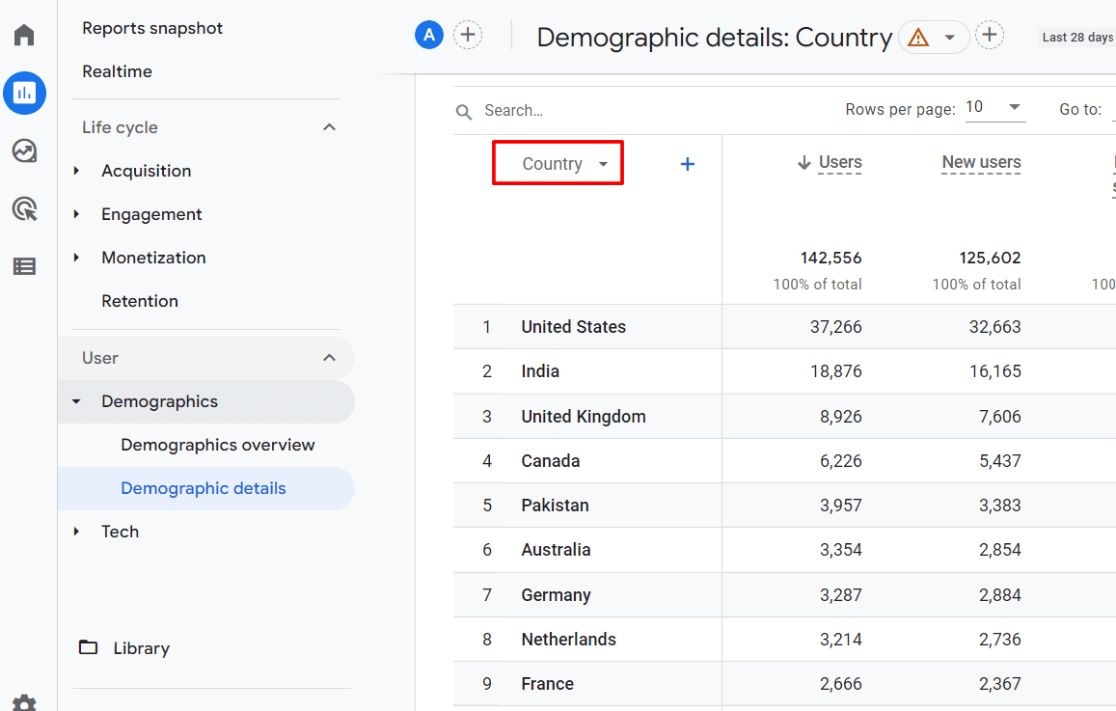The width and height of the screenshot is (1116, 711).
Task: Click the insights plus icon beside the title
Action: coord(989,33)
